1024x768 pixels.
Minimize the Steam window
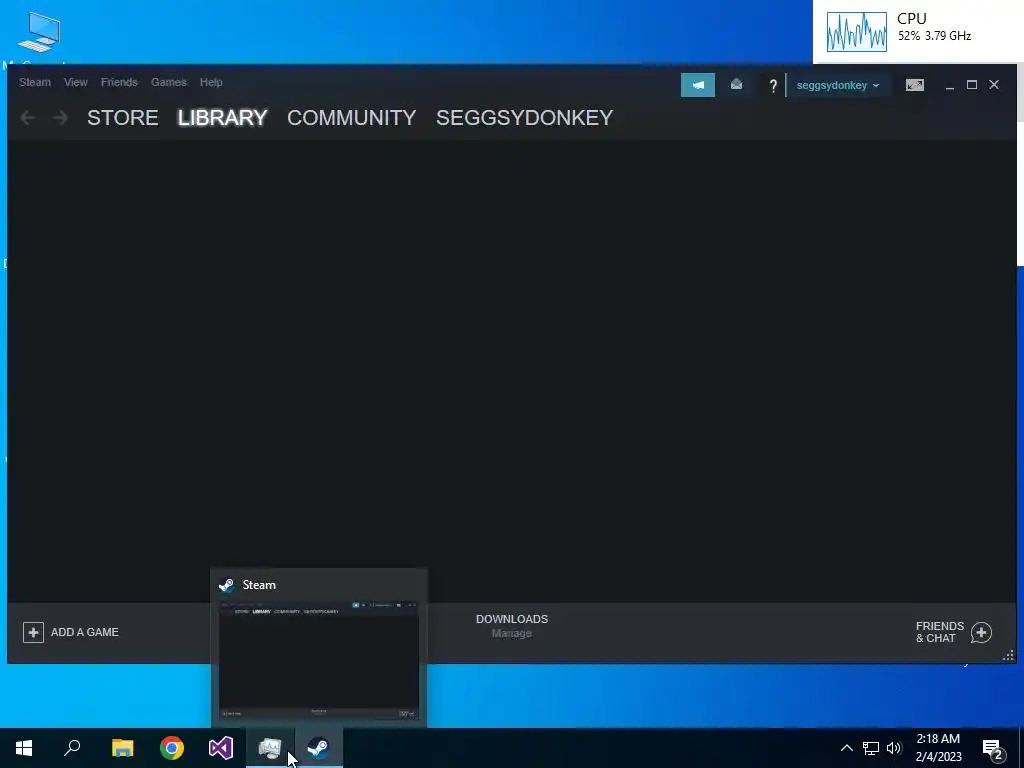point(950,85)
